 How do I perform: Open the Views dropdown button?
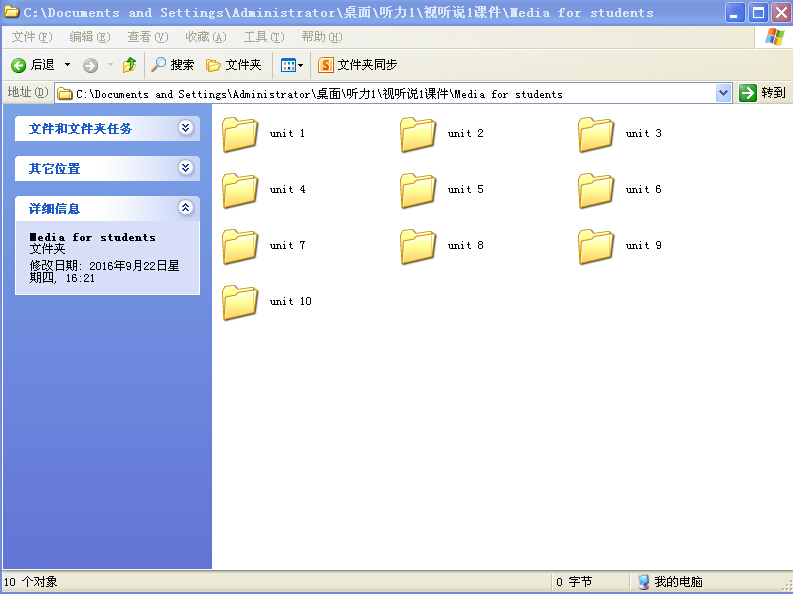point(291,65)
